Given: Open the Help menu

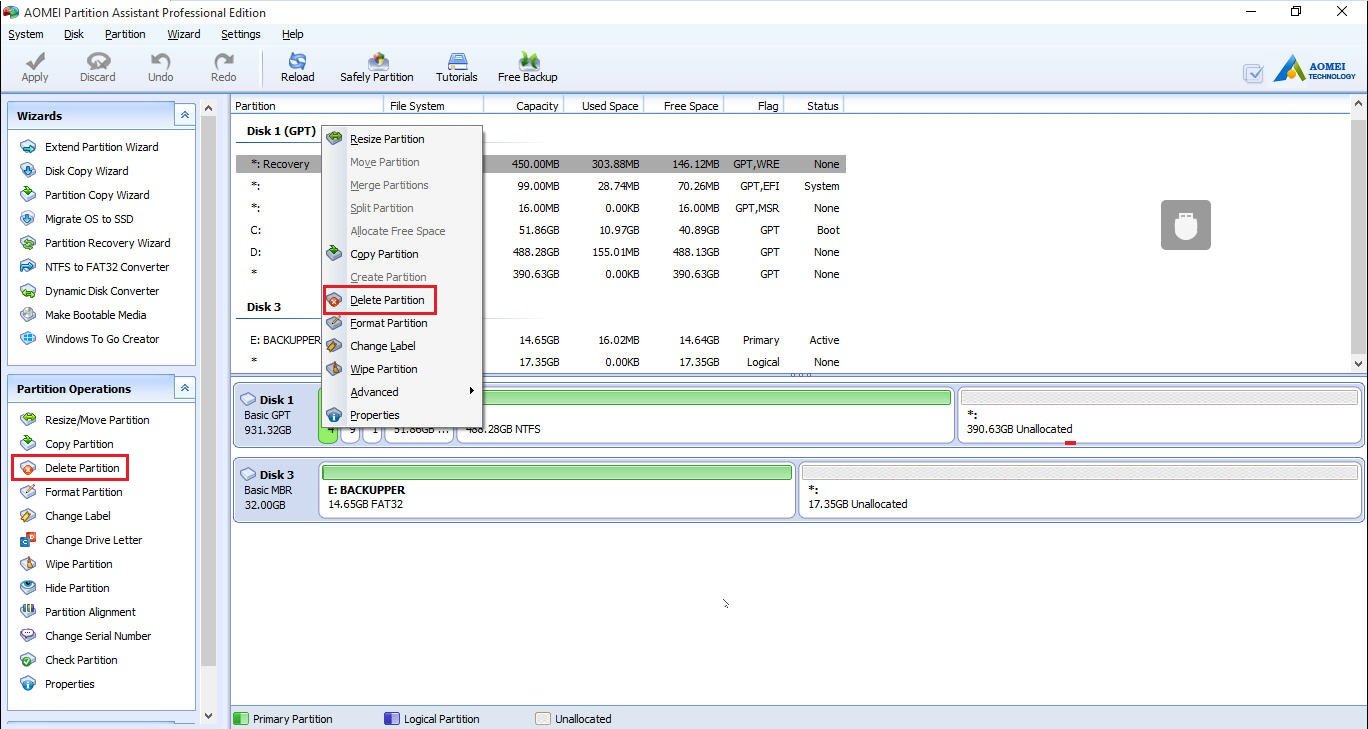Looking at the screenshot, I should (x=293, y=34).
